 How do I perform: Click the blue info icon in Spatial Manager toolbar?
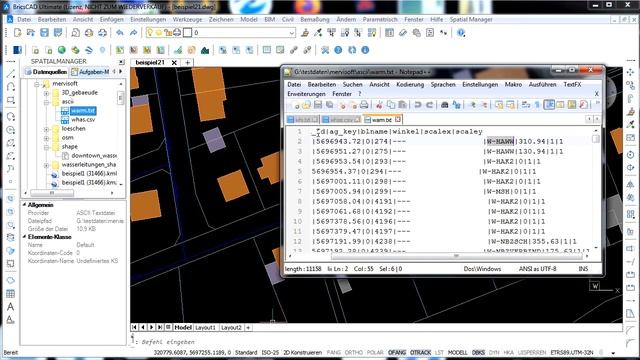pos(365,50)
